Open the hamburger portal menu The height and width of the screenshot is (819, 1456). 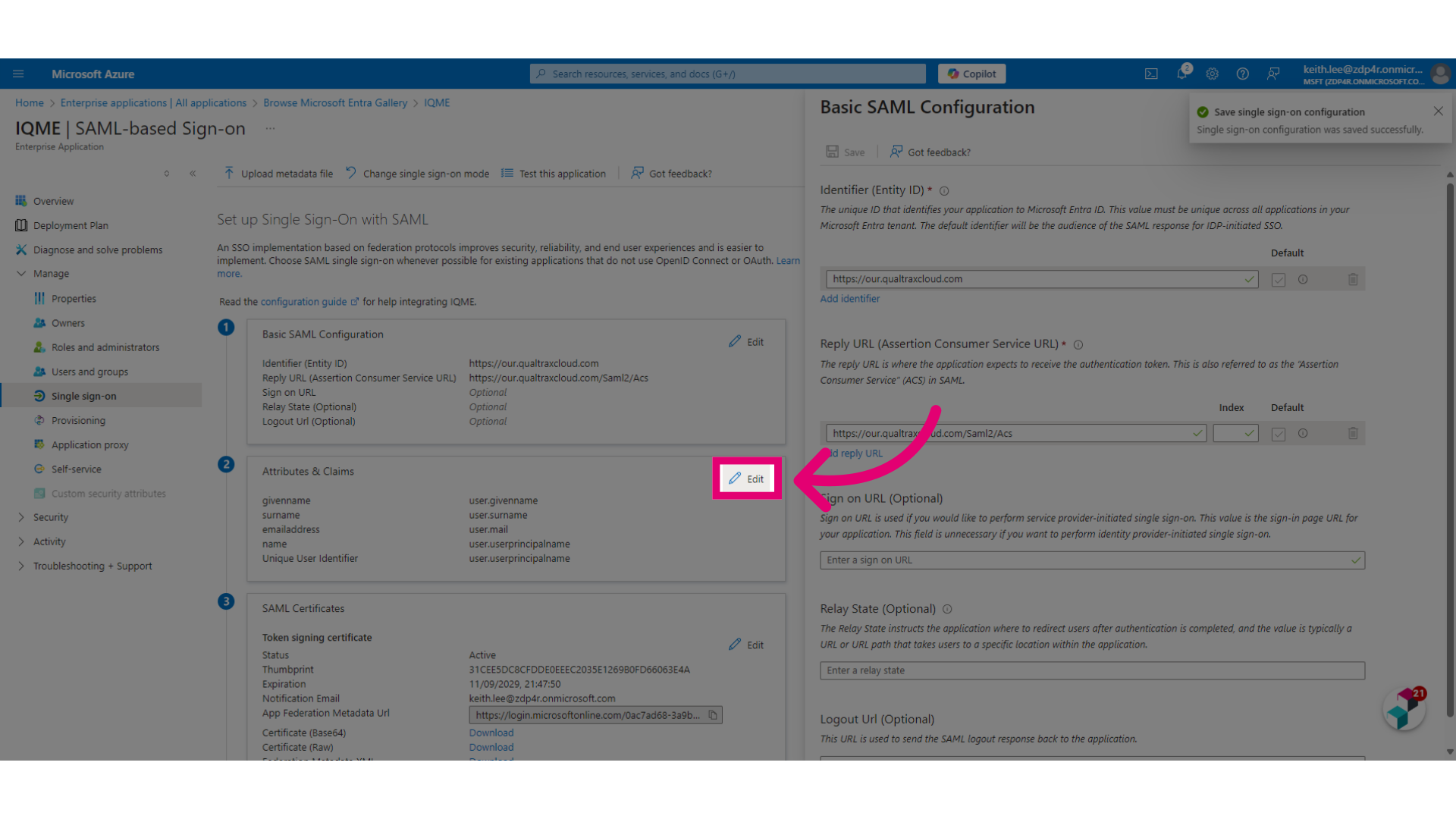18,74
